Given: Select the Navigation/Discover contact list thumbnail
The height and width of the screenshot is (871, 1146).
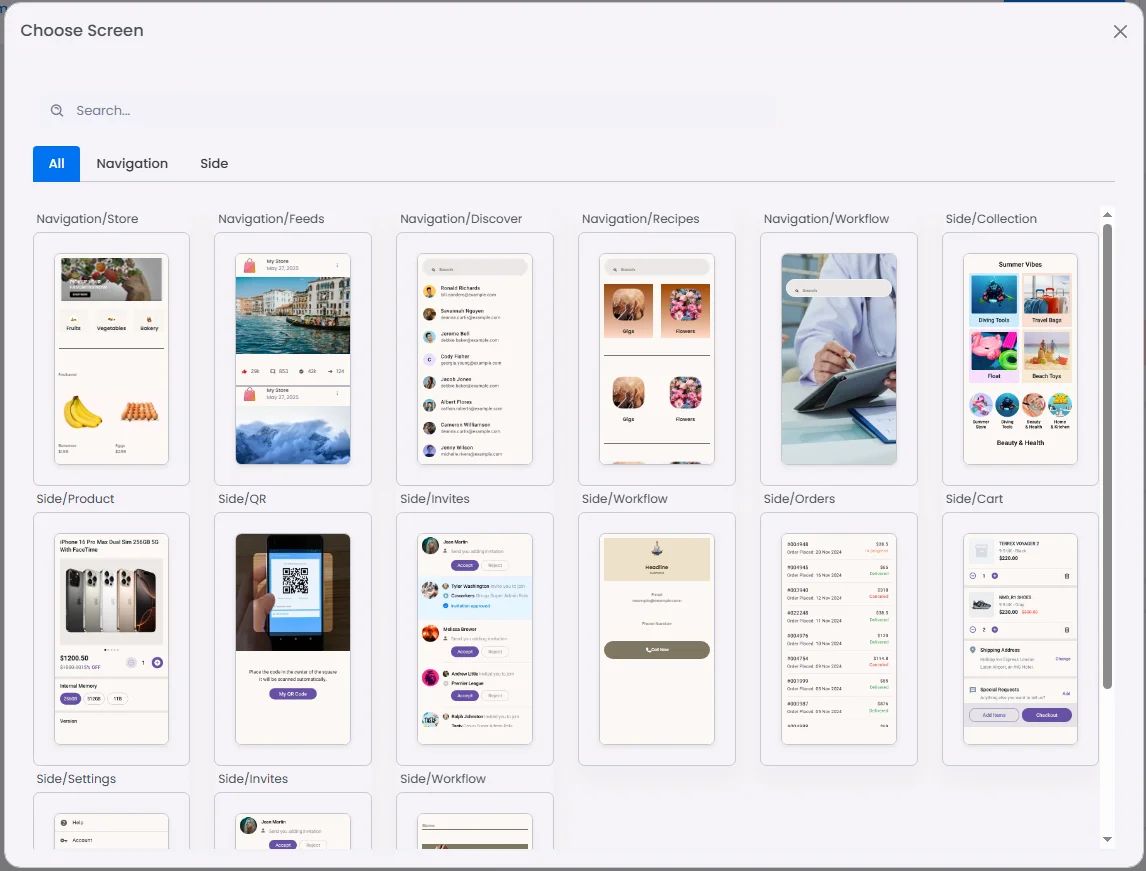Looking at the screenshot, I should (475, 359).
